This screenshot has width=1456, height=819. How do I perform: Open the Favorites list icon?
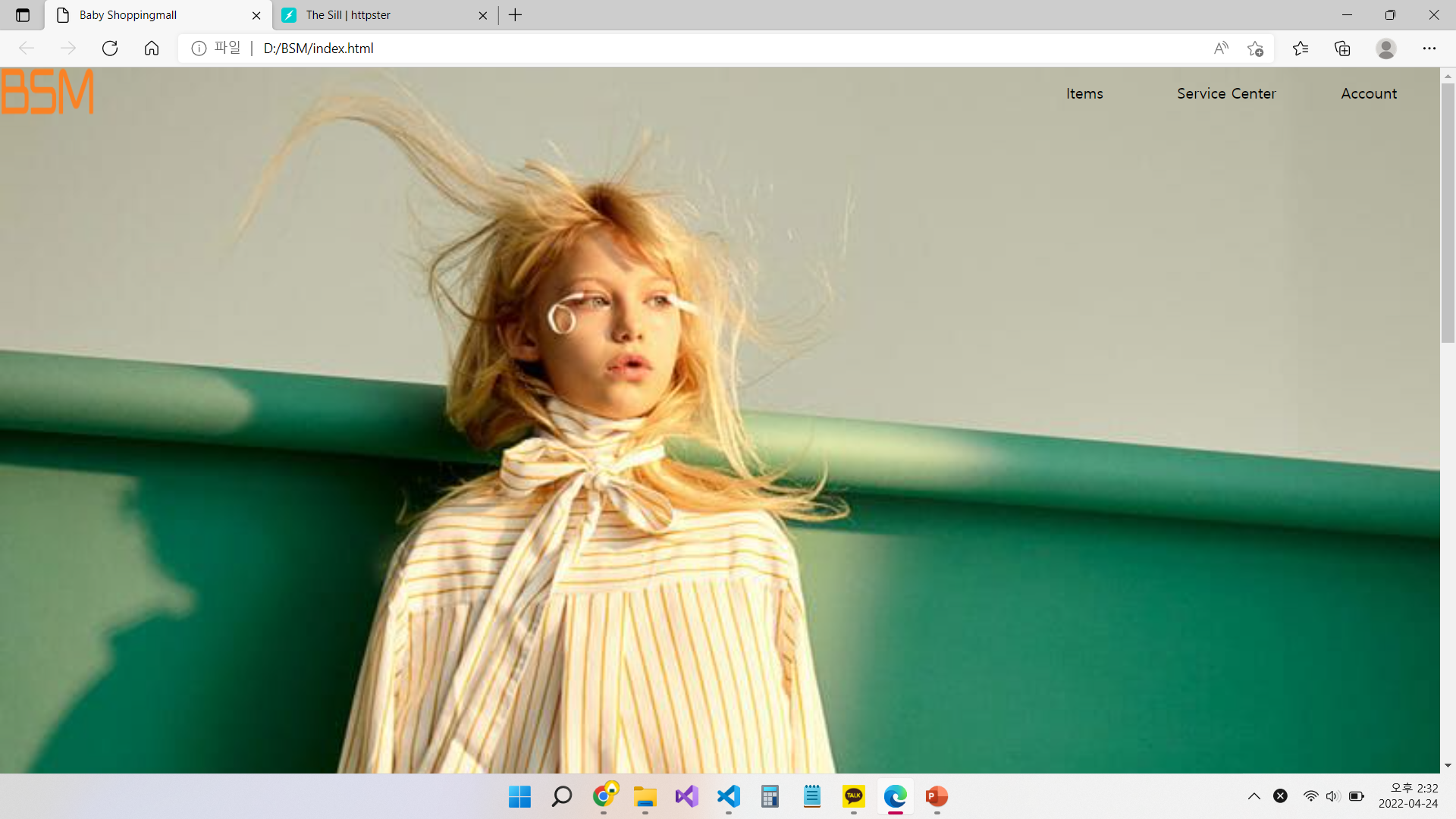point(1301,49)
